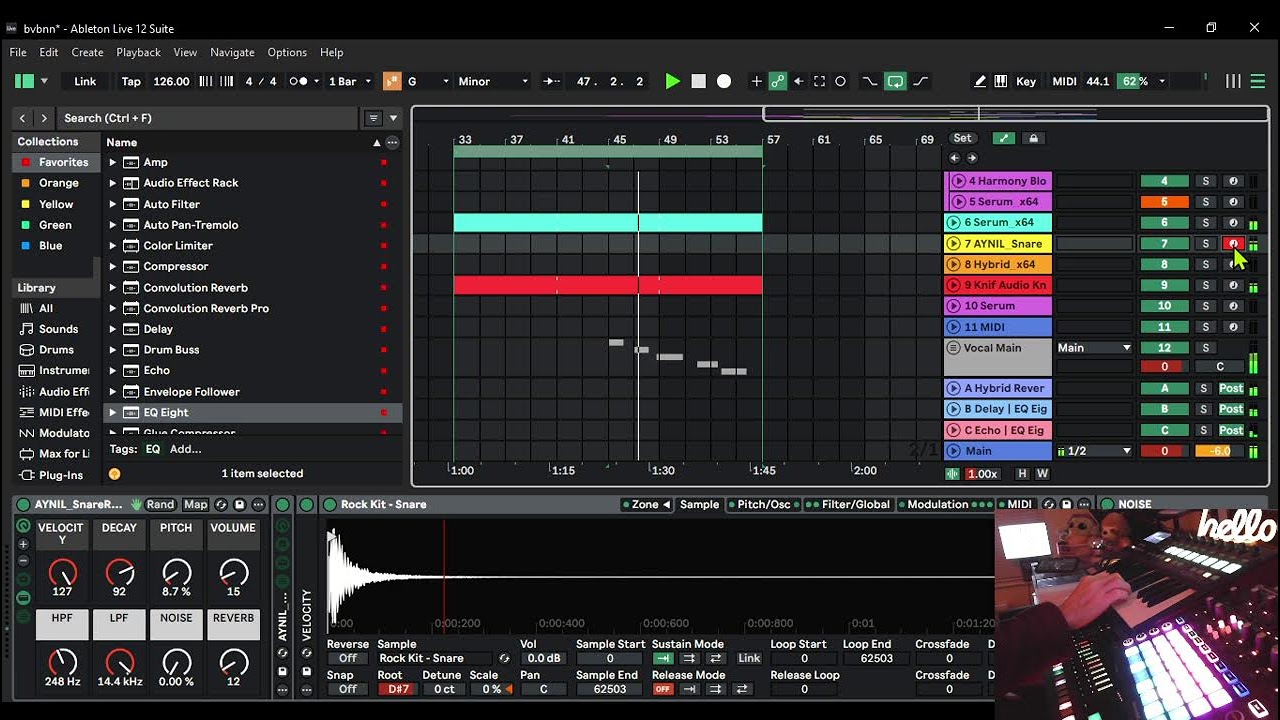Save AYNIL rack preset disk icon

point(239,505)
